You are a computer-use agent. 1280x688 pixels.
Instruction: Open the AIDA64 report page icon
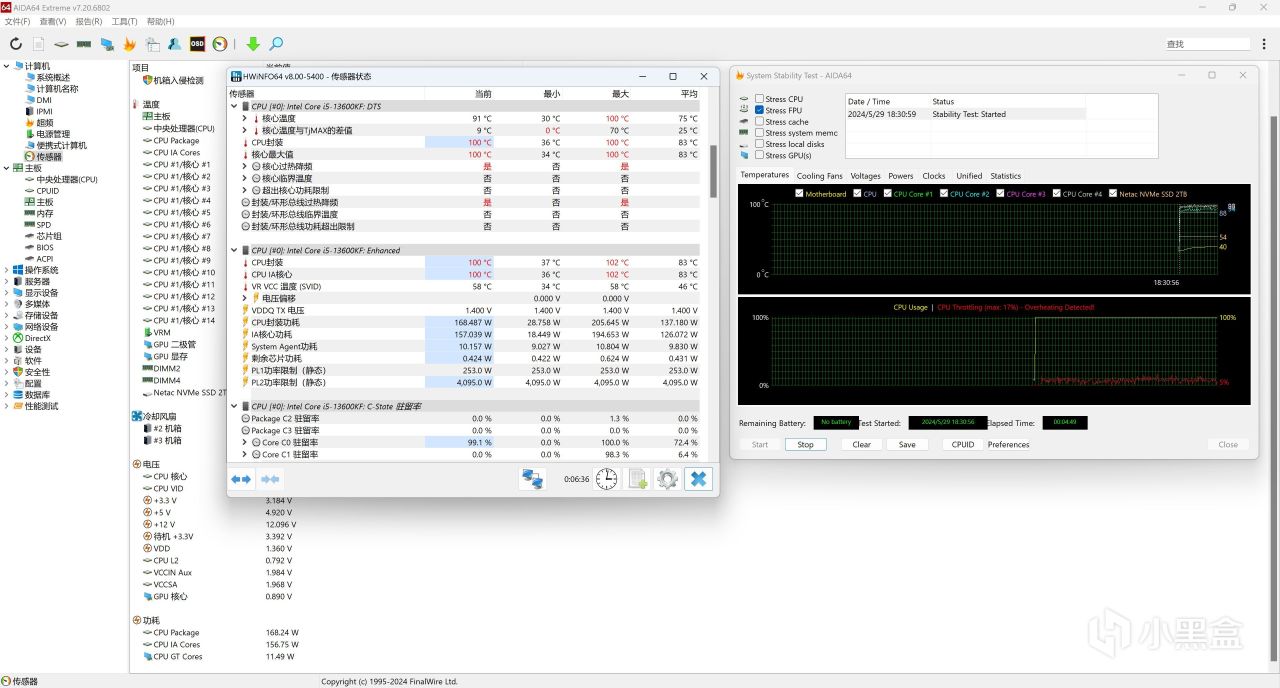(39, 44)
